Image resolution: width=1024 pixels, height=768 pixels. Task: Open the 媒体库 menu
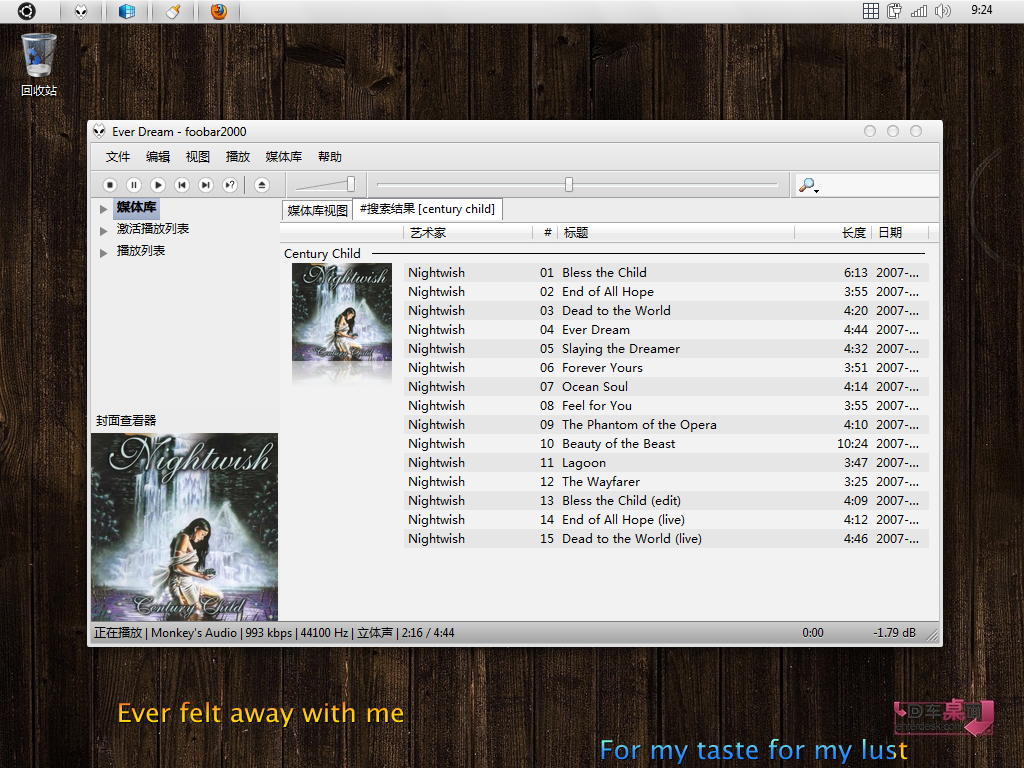283,157
